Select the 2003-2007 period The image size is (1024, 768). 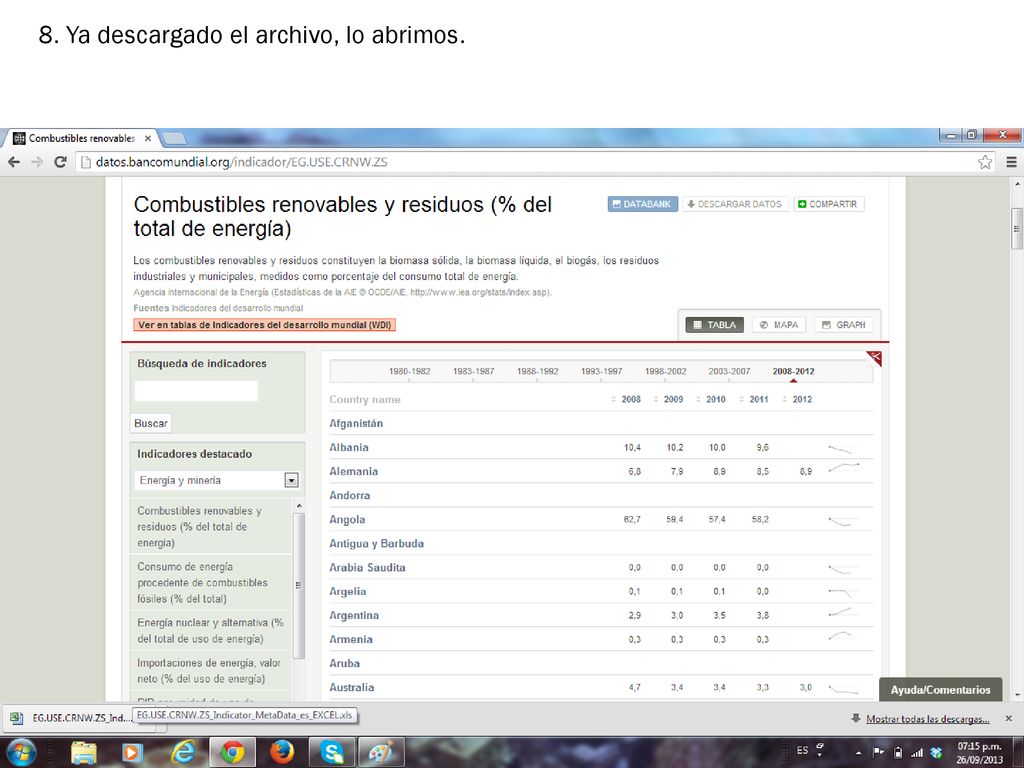[x=729, y=371]
